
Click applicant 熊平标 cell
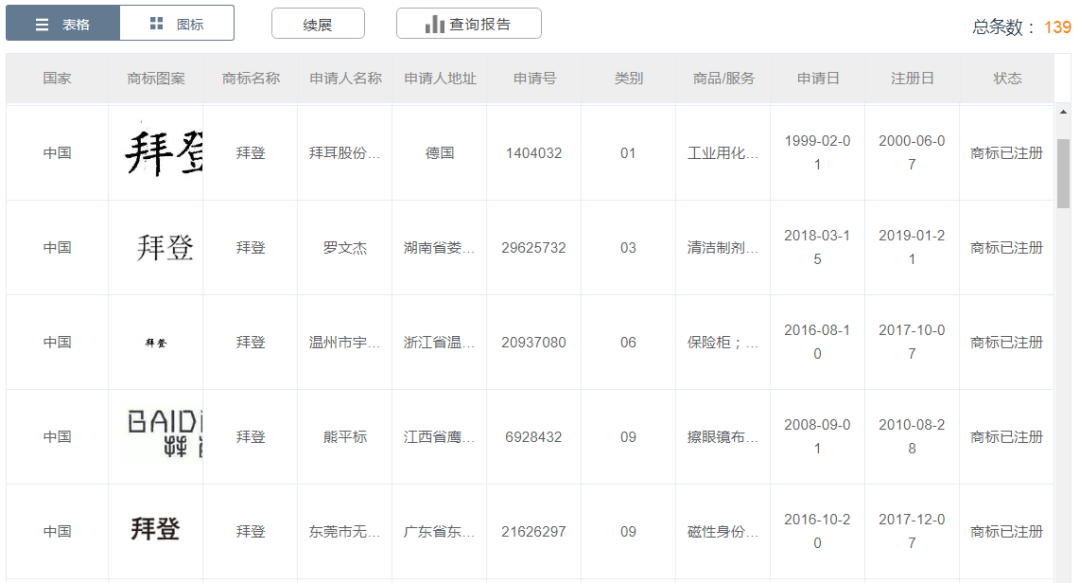pyautogui.click(x=345, y=437)
